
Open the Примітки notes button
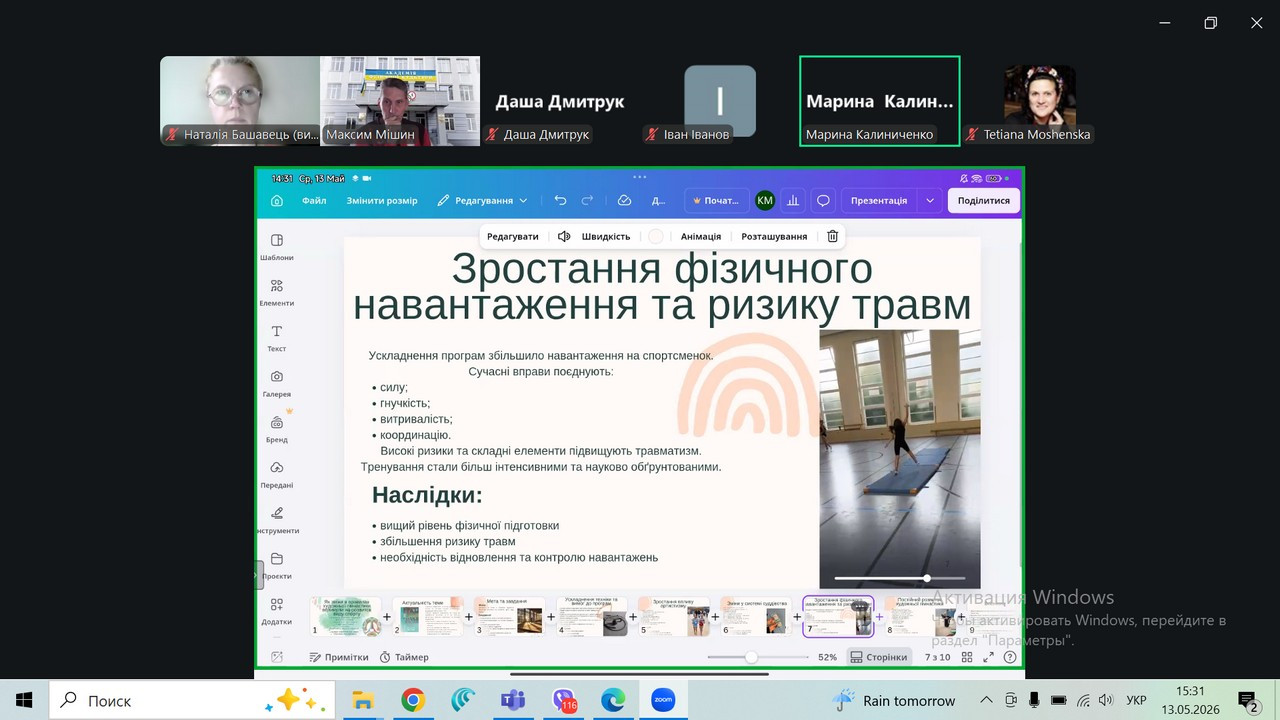coord(339,657)
